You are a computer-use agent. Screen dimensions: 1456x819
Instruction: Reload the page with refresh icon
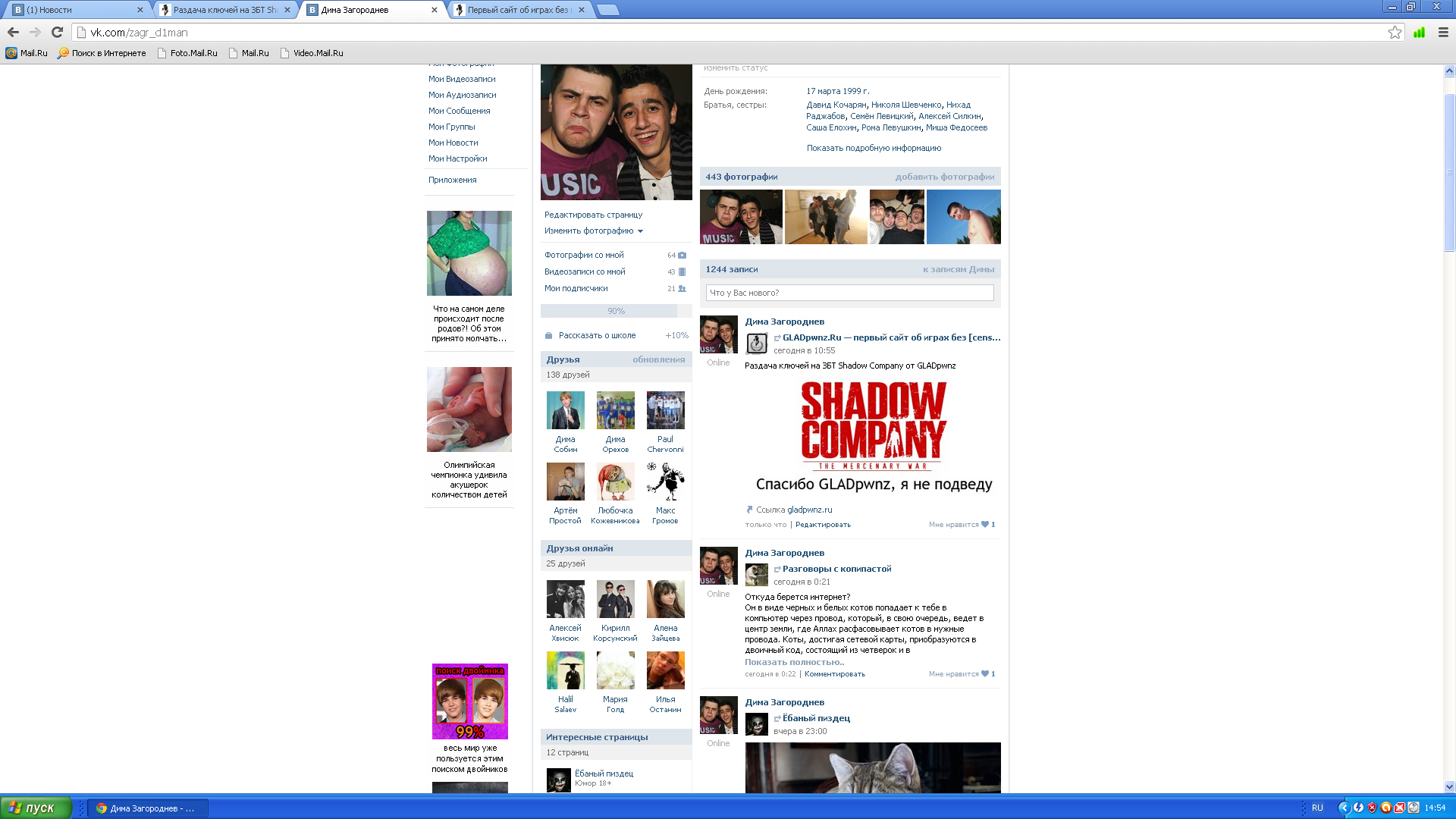tap(57, 32)
